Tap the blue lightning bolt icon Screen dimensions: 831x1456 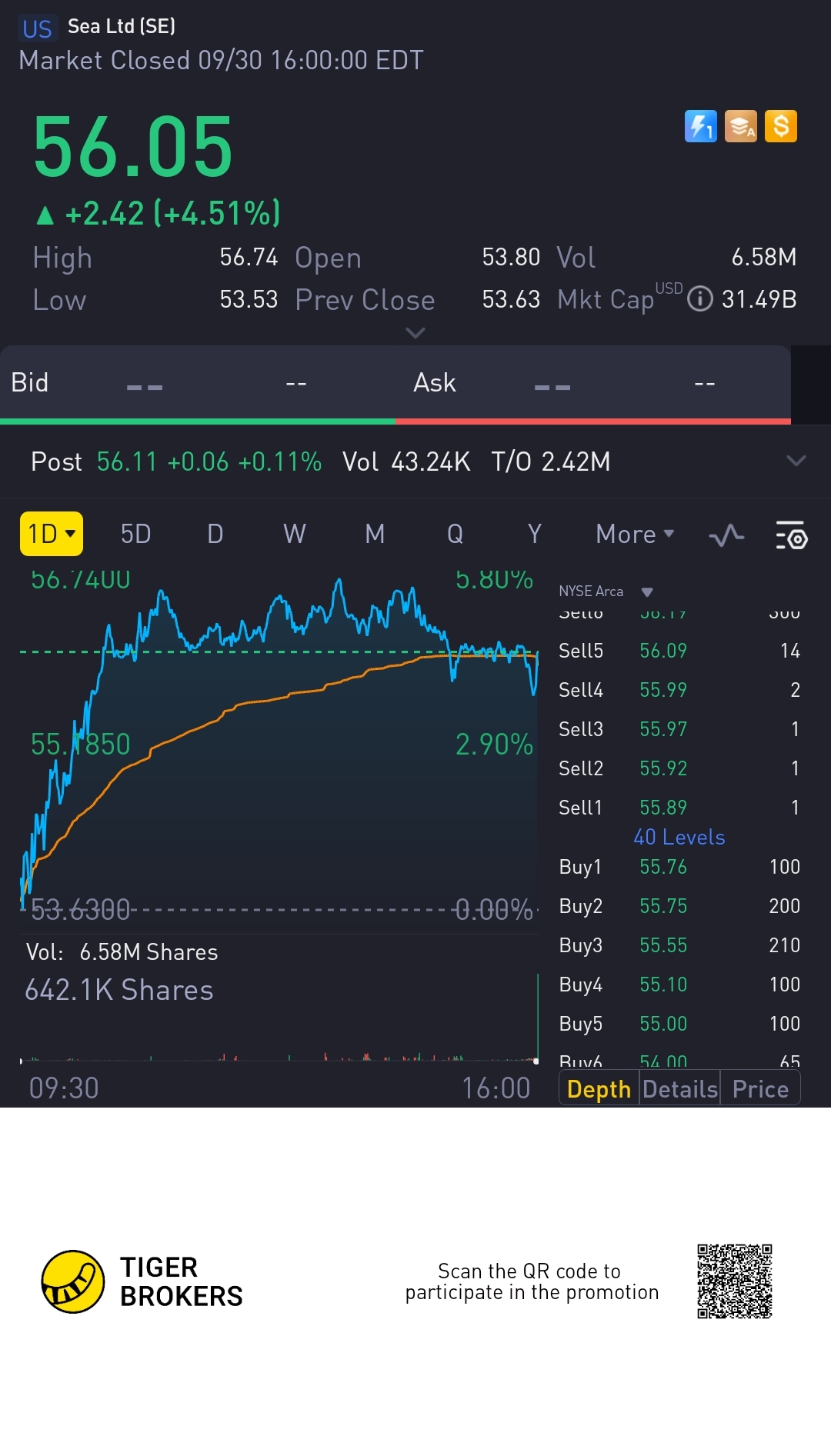pos(700,127)
